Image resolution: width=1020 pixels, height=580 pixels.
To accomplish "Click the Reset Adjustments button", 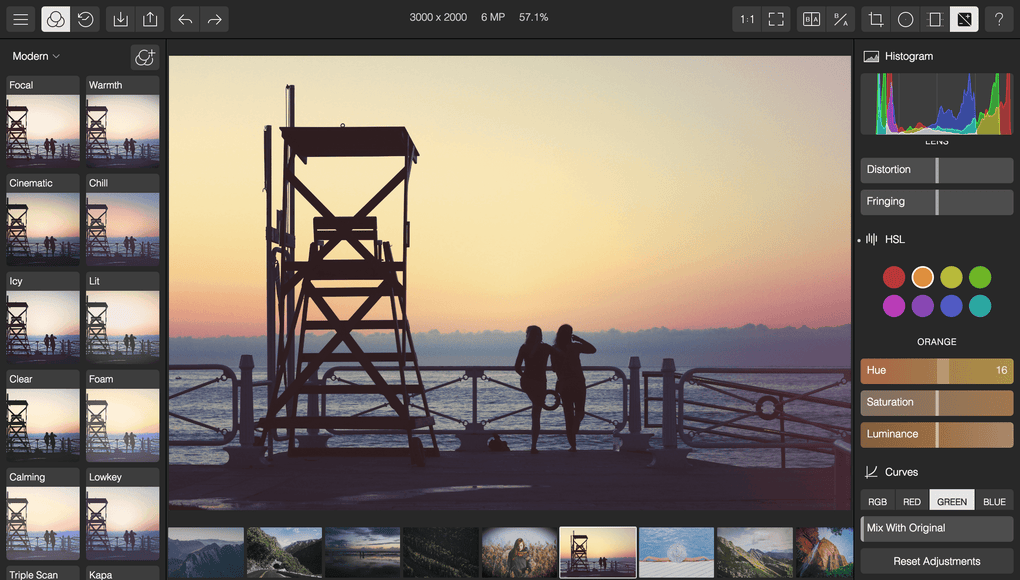I will [937, 561].
